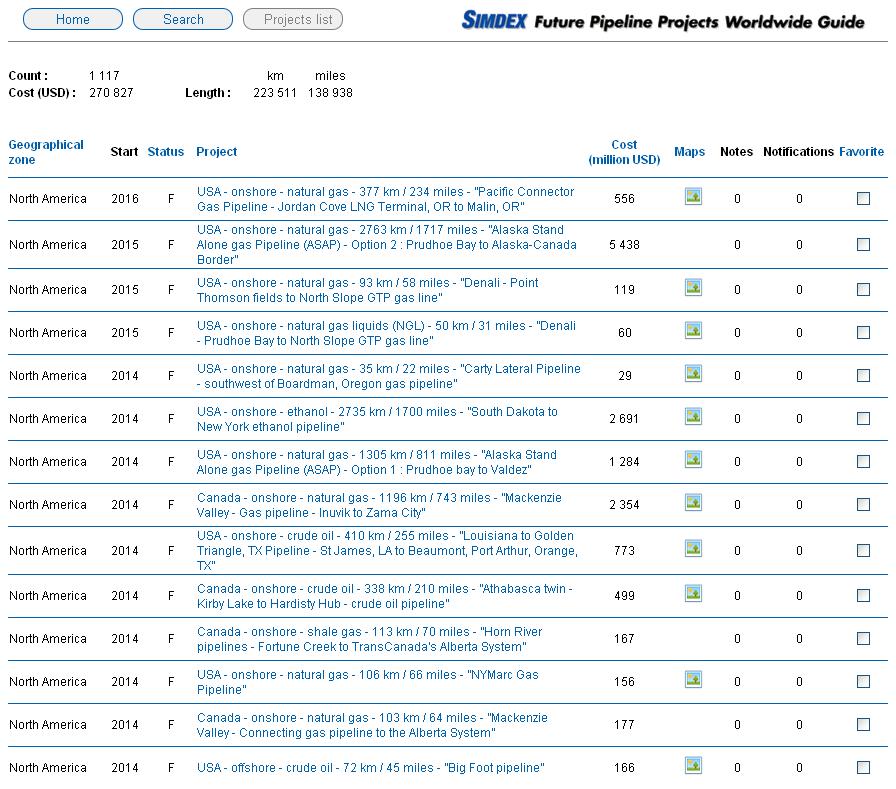Viewport: 896px width, 789px height.
Task: Open map for Louisiana to Golden Triangle pipeline
Action: [x=693, y=548]
